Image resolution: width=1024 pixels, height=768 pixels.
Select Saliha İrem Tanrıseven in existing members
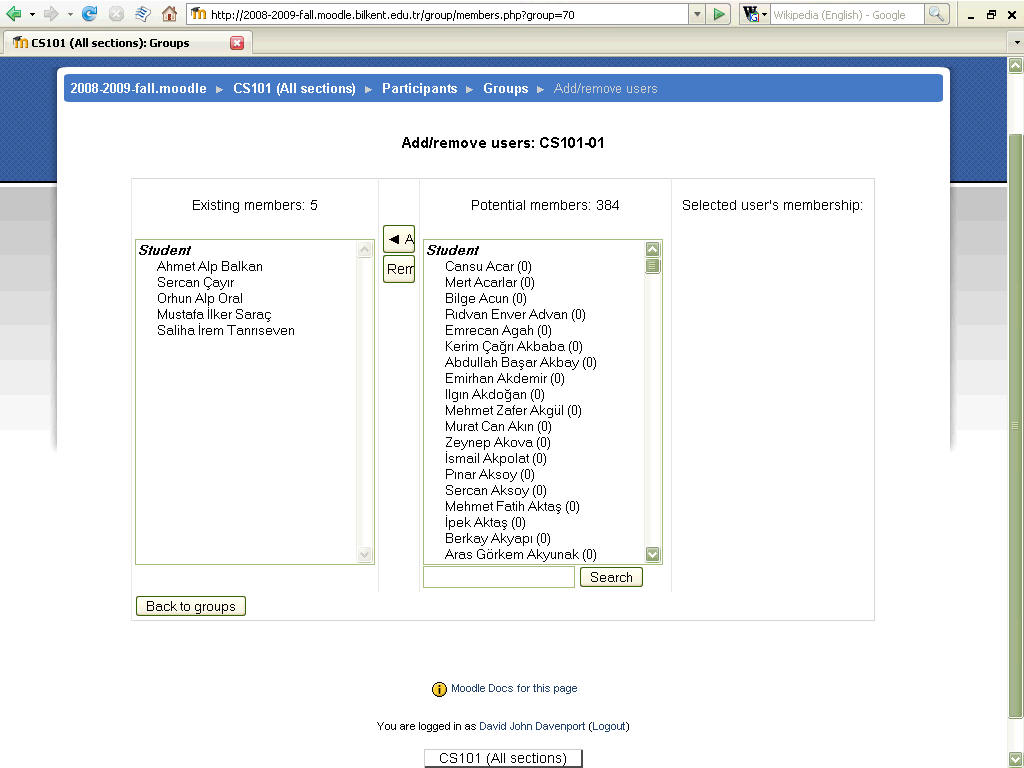226,330
